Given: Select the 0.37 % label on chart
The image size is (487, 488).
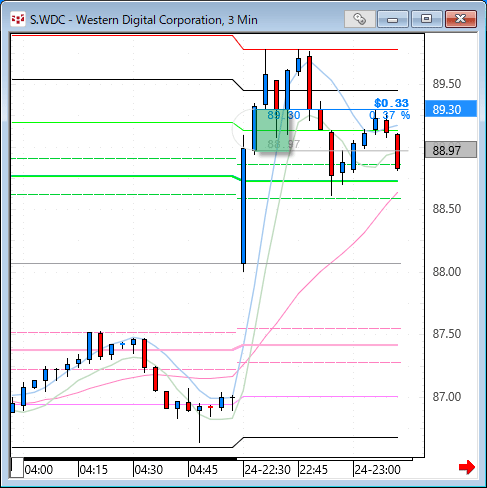Looking at the screenshot, I should (389, 115).
